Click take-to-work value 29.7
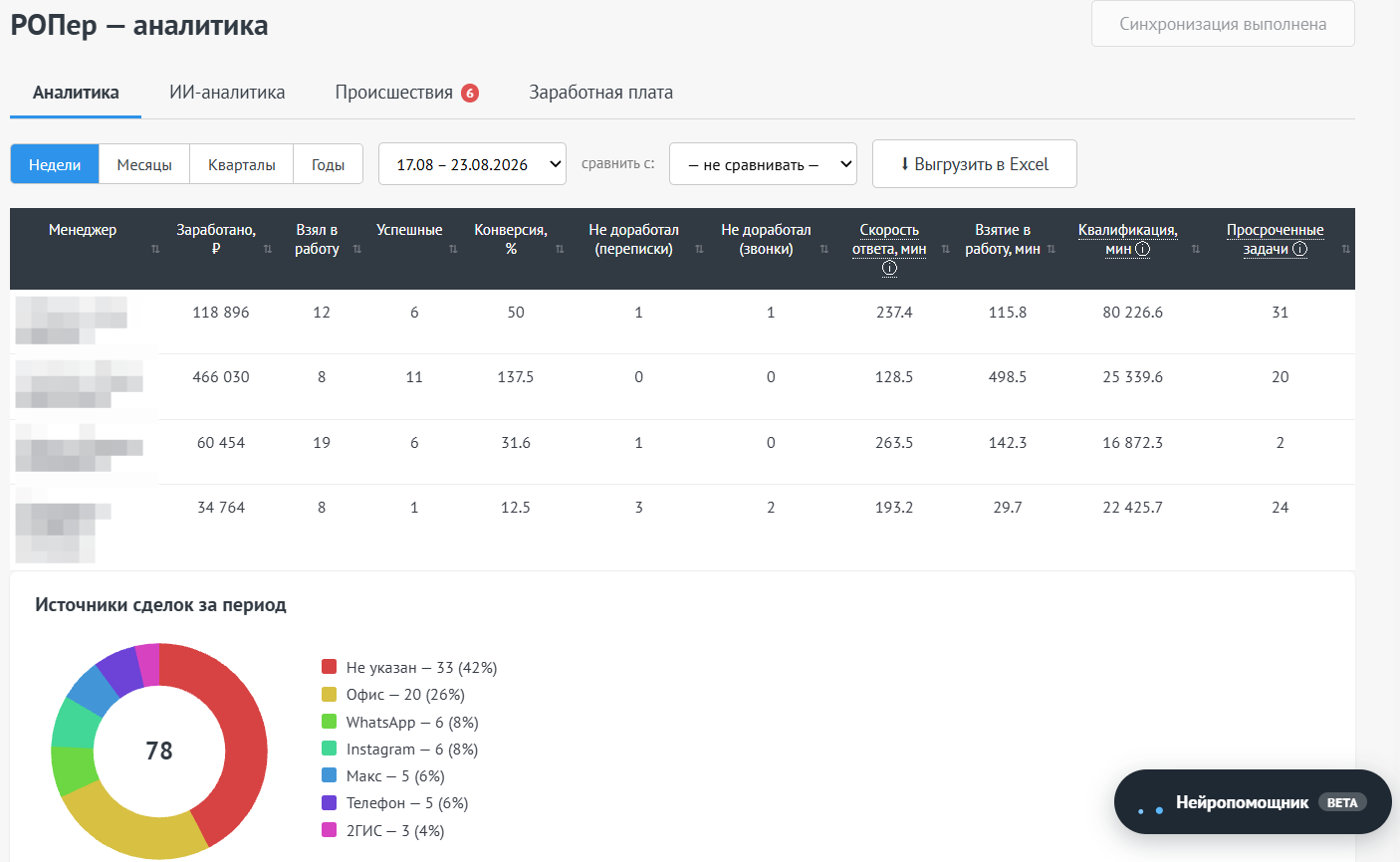Screen dimensions: 1400x862 (x=1008, y=508)
